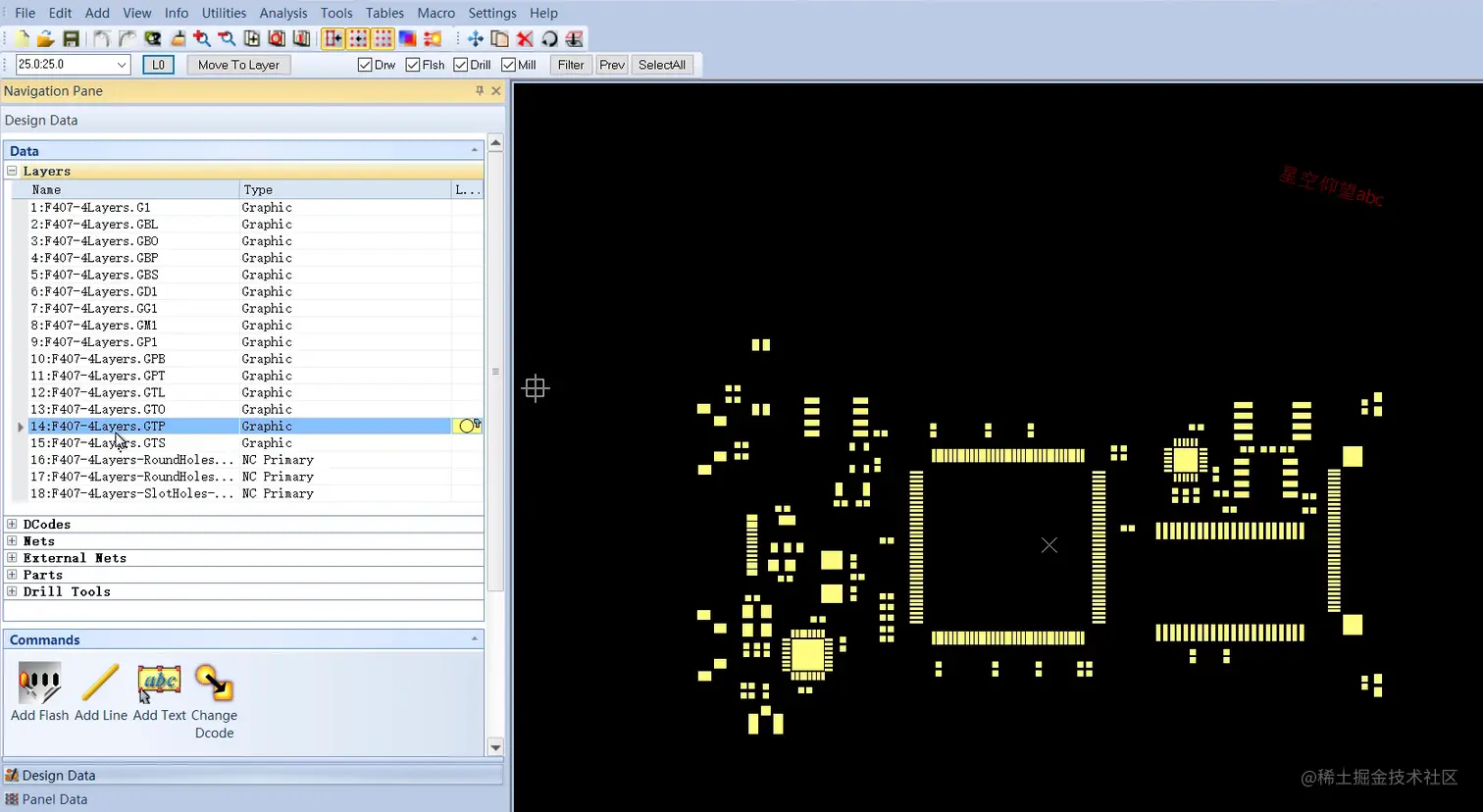Toggle the Drw checkbox
Viewport: 1483px width, 812px height.
365,65
